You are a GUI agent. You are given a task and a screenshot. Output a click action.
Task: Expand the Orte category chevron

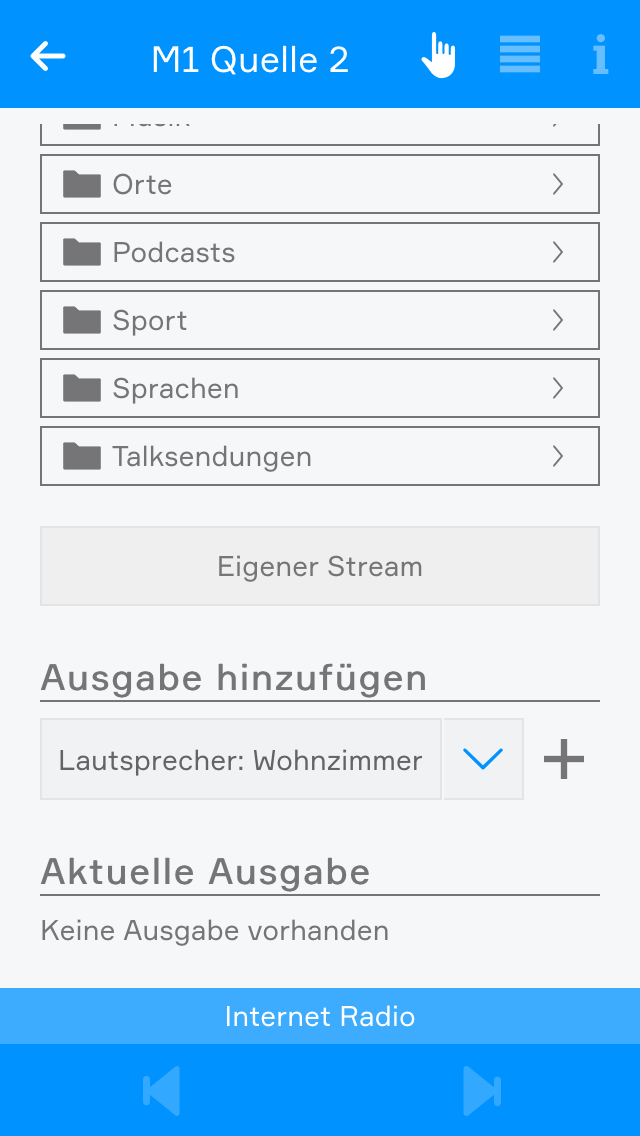pyautogui.click(x=558, y=184)
